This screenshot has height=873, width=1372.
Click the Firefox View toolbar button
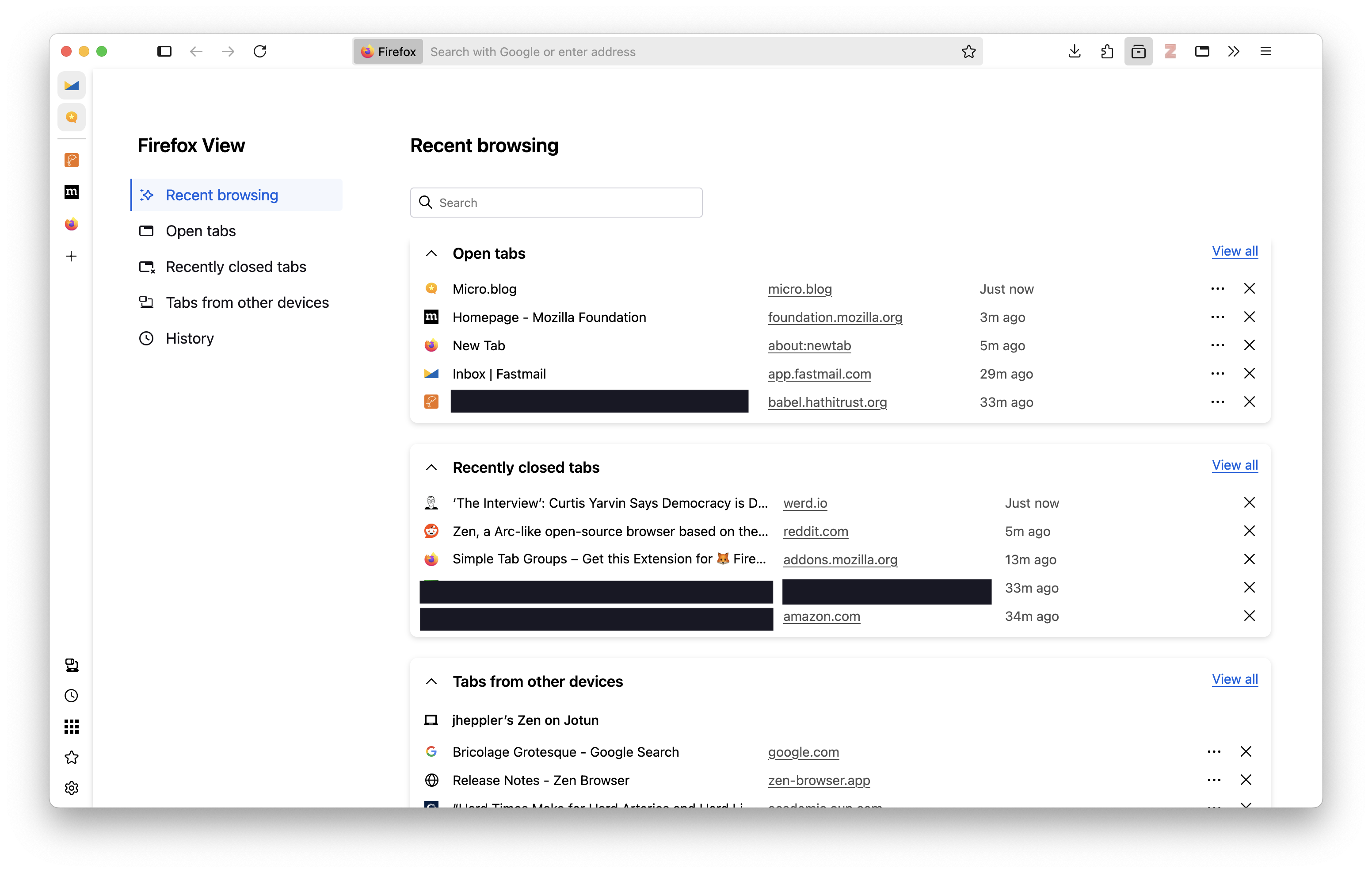1138,51
